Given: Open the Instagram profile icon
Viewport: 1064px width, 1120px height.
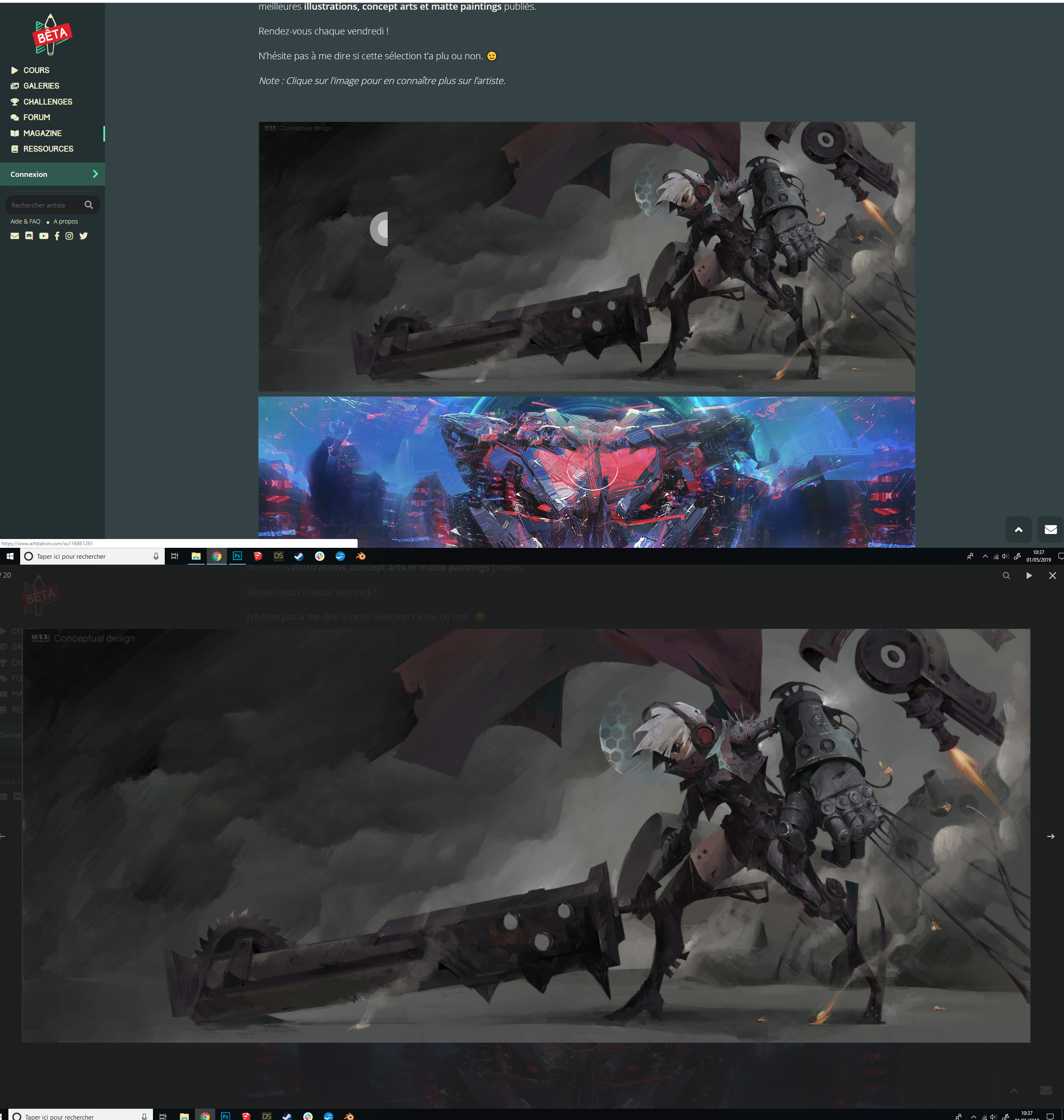Looking at the screenshot, I should point(69,236).
